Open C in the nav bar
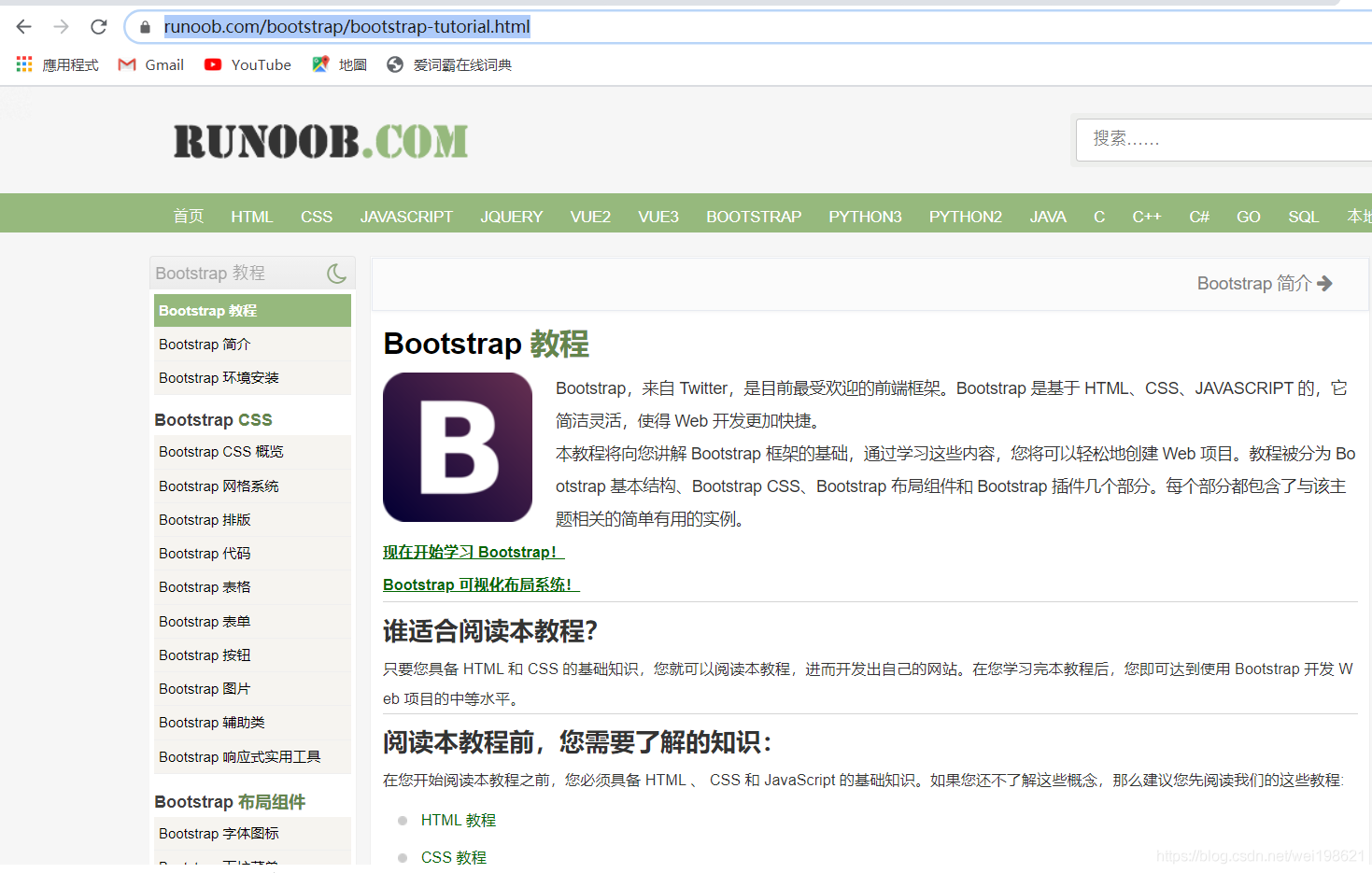 [1099, 217]
